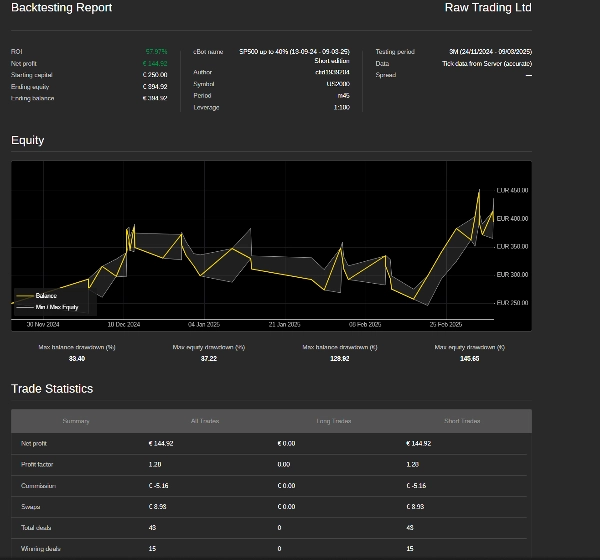This screenshot has height=560, width=600.
Task: Click the EUR 450.00 axis label
Action: tap(512, 190)
